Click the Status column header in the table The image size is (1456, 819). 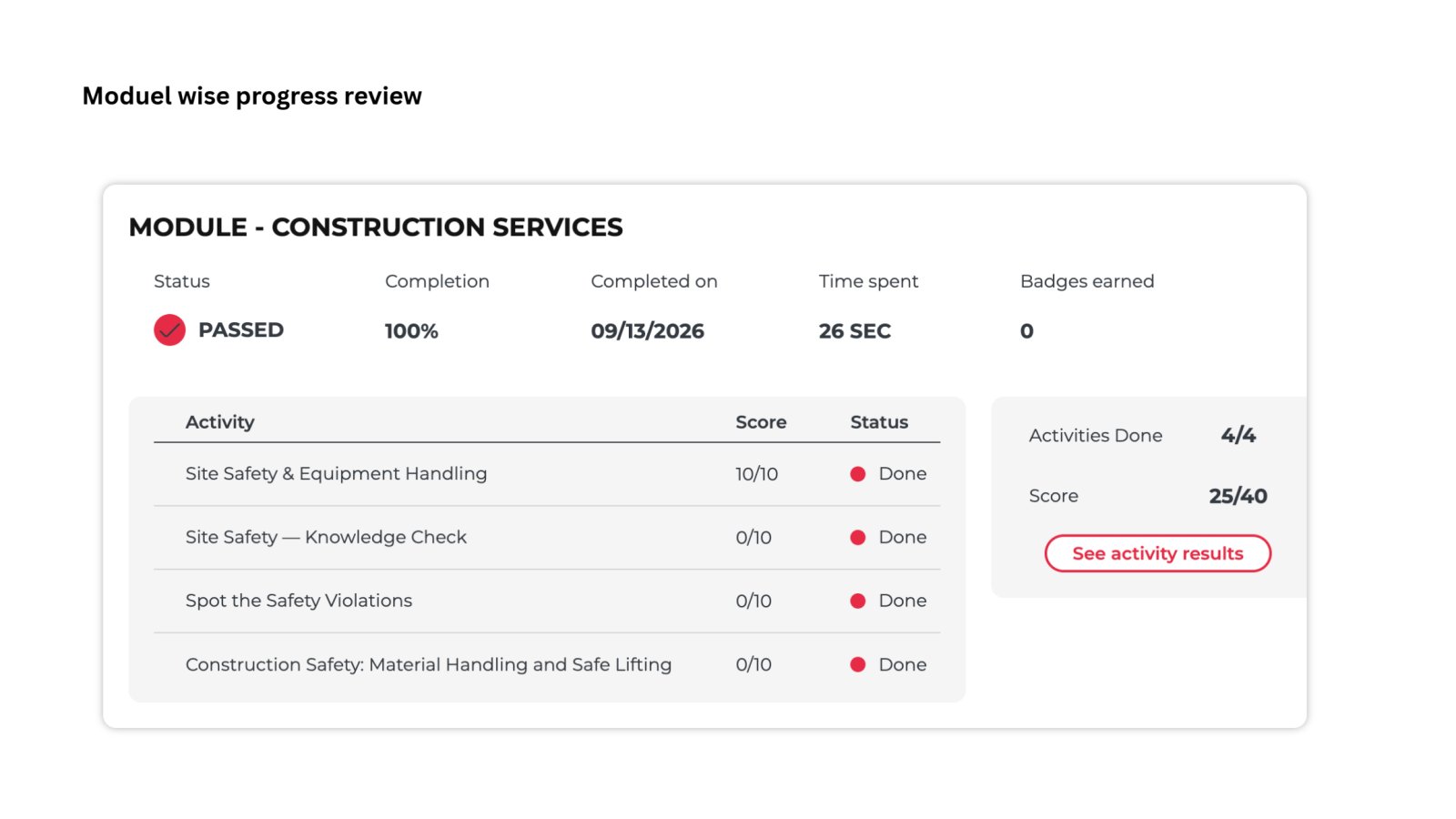pyautogui.click(x=879, y=422)
